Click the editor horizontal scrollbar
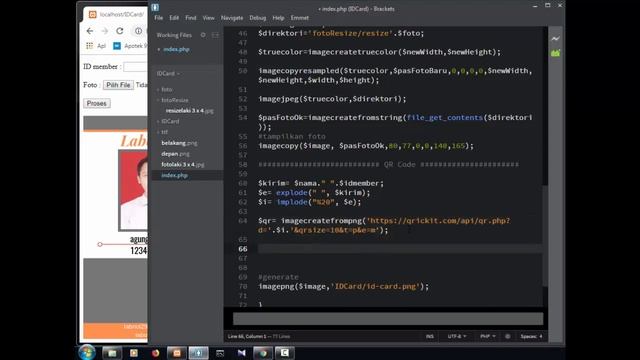Image resolution: width=640 pixels, height=360 pixels. (x=388, y=319)
